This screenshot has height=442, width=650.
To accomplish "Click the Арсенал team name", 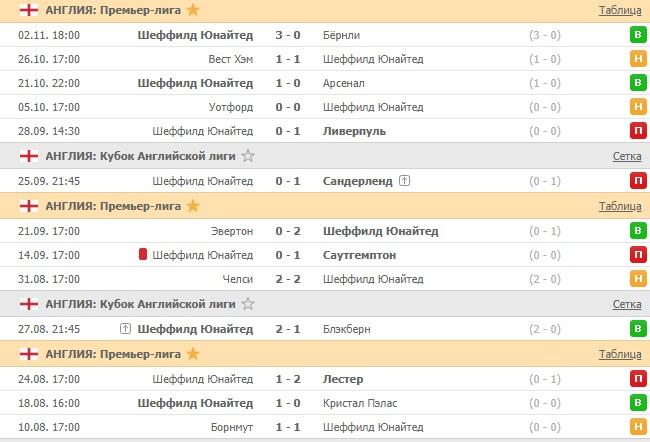I will [346, 83].
